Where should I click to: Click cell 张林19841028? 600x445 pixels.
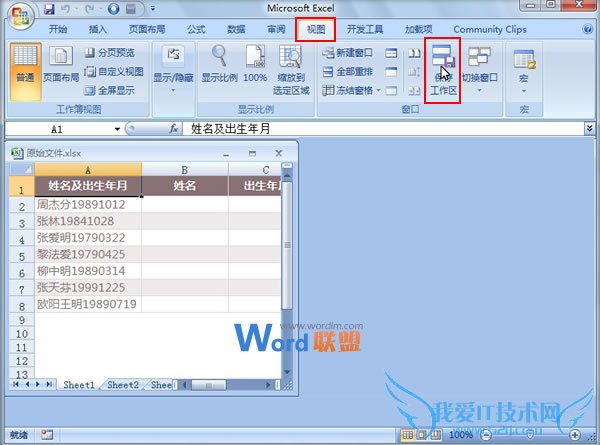[x=88, y=222]
